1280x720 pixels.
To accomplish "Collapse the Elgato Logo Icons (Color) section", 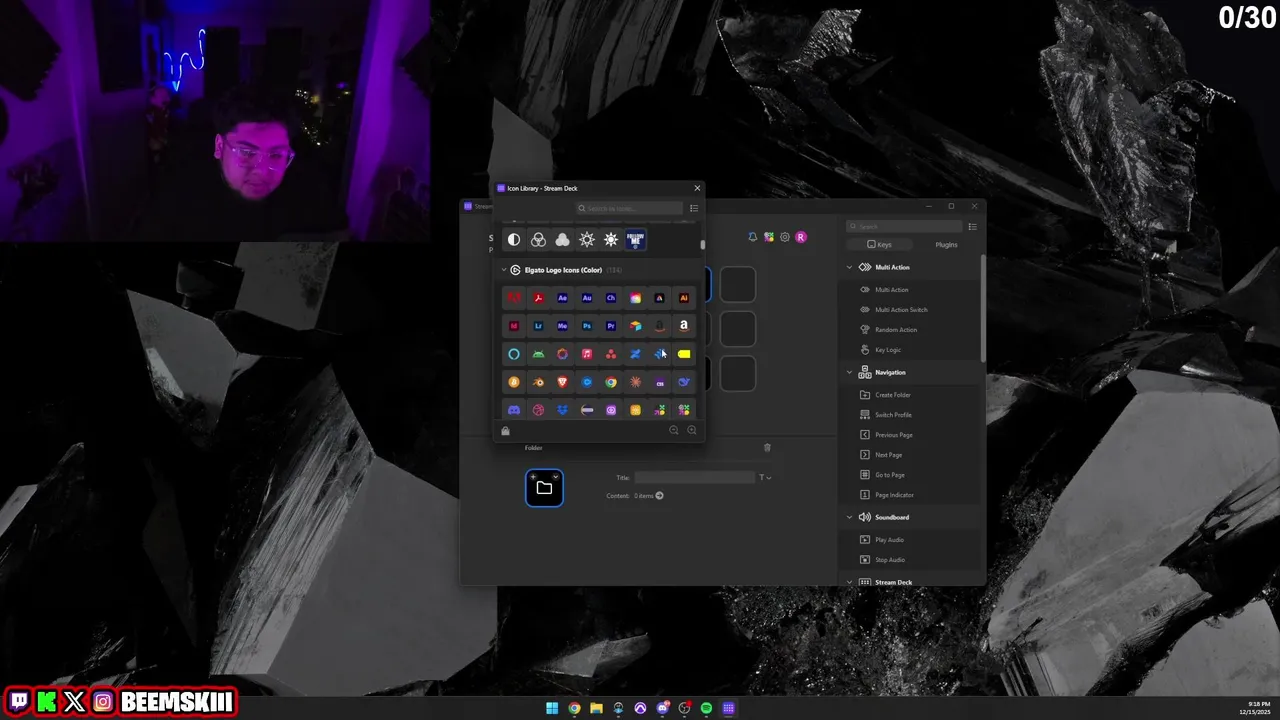I will [x=504, y=270].
